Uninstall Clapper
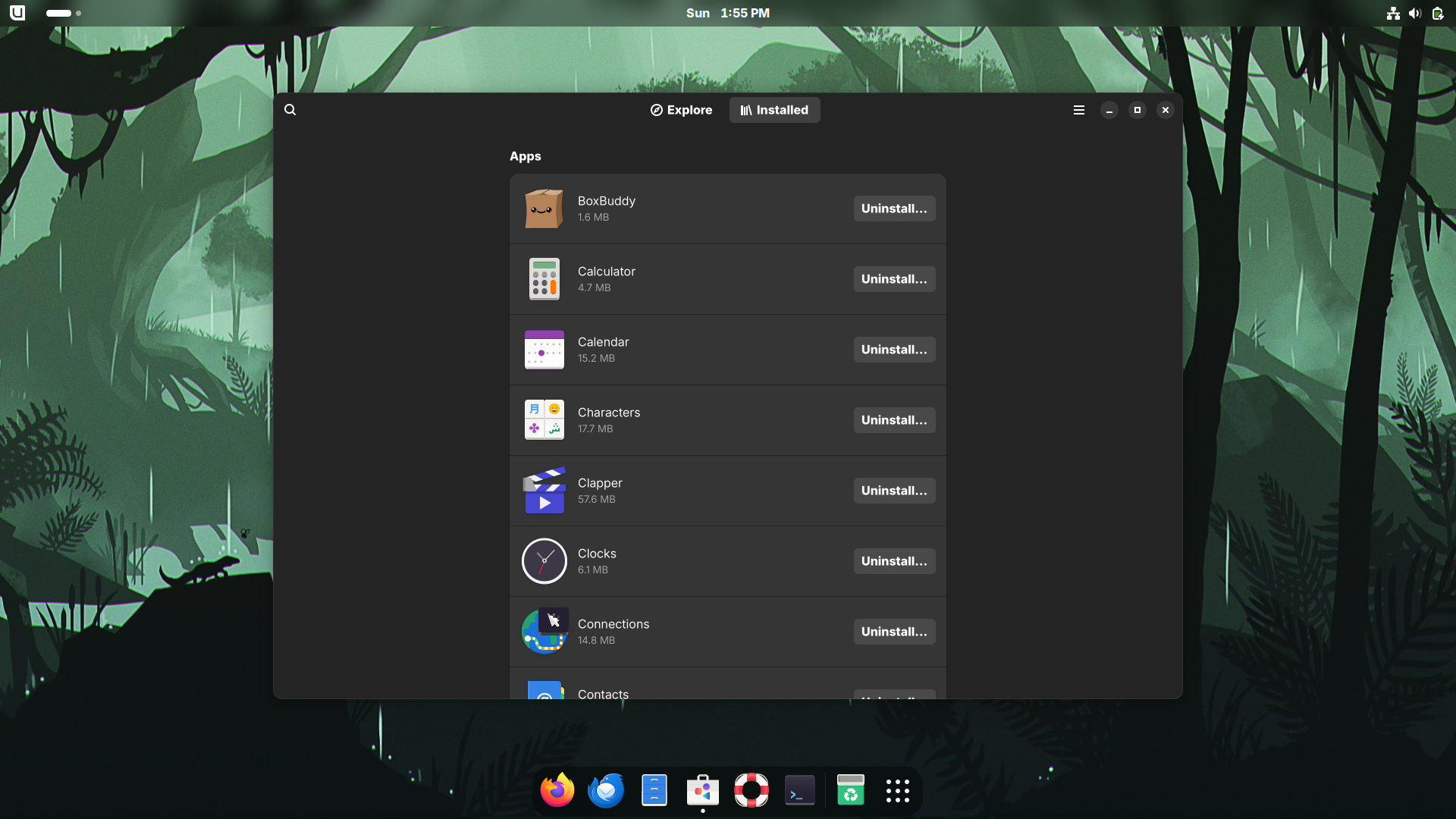The image size is (1456, 819). pos(894,491)
